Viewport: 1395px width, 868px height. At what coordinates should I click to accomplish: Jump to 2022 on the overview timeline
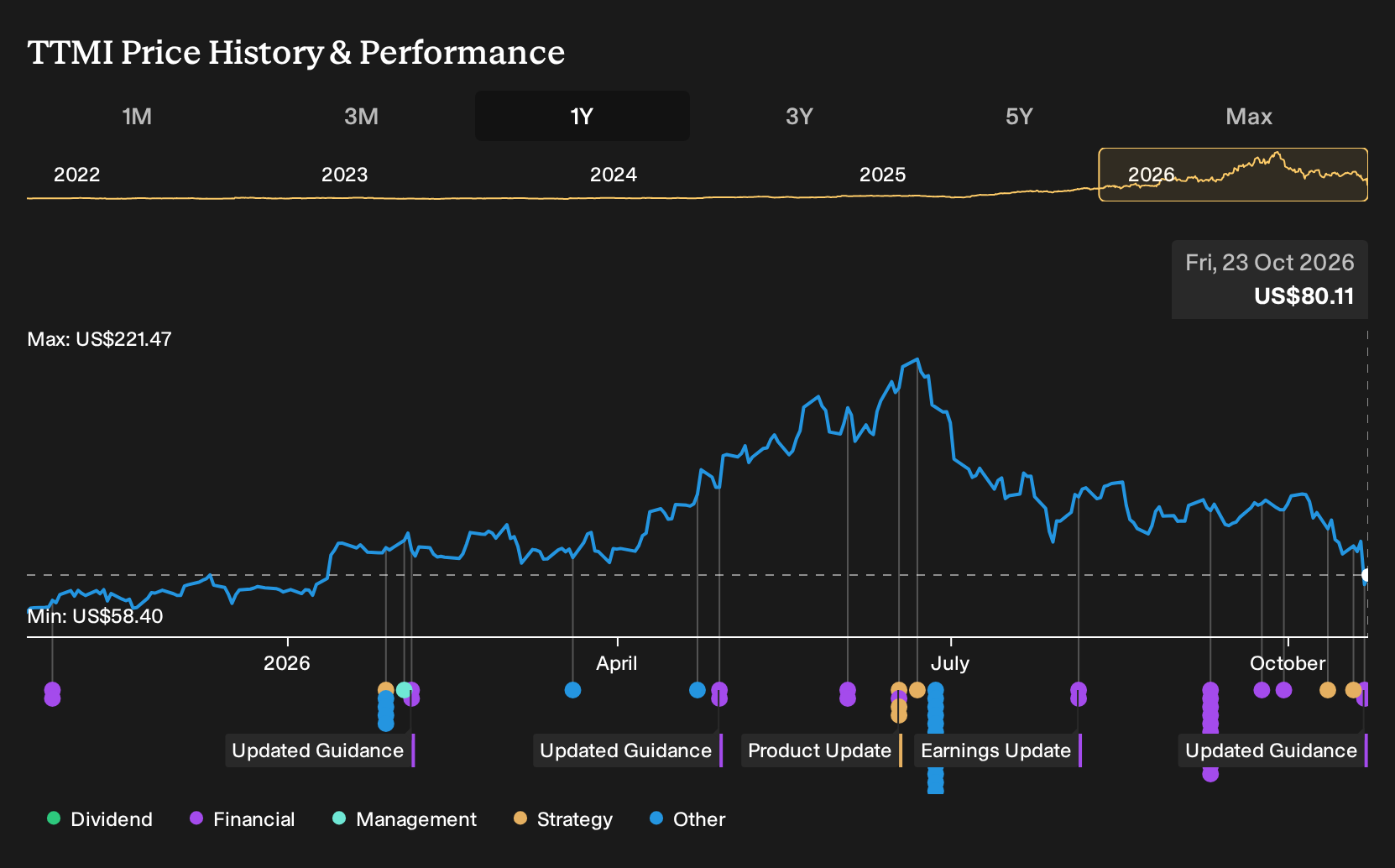click(x=76, y=175)
